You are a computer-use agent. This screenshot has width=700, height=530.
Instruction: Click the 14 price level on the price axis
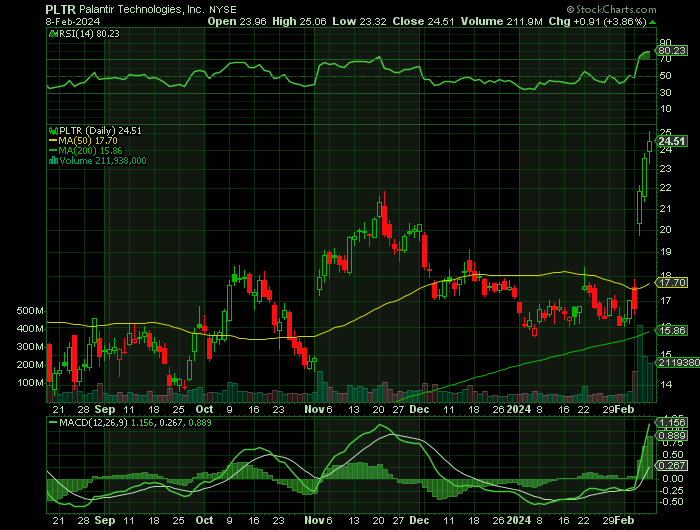[x=665, y=384]
